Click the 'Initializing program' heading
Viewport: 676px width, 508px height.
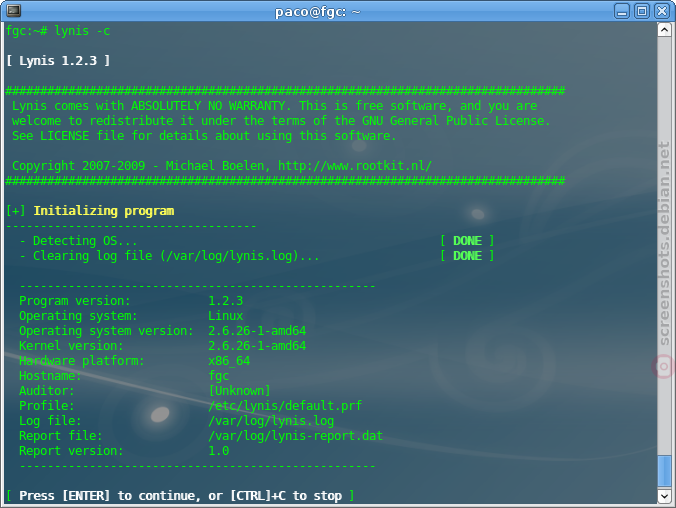(104, 211)
